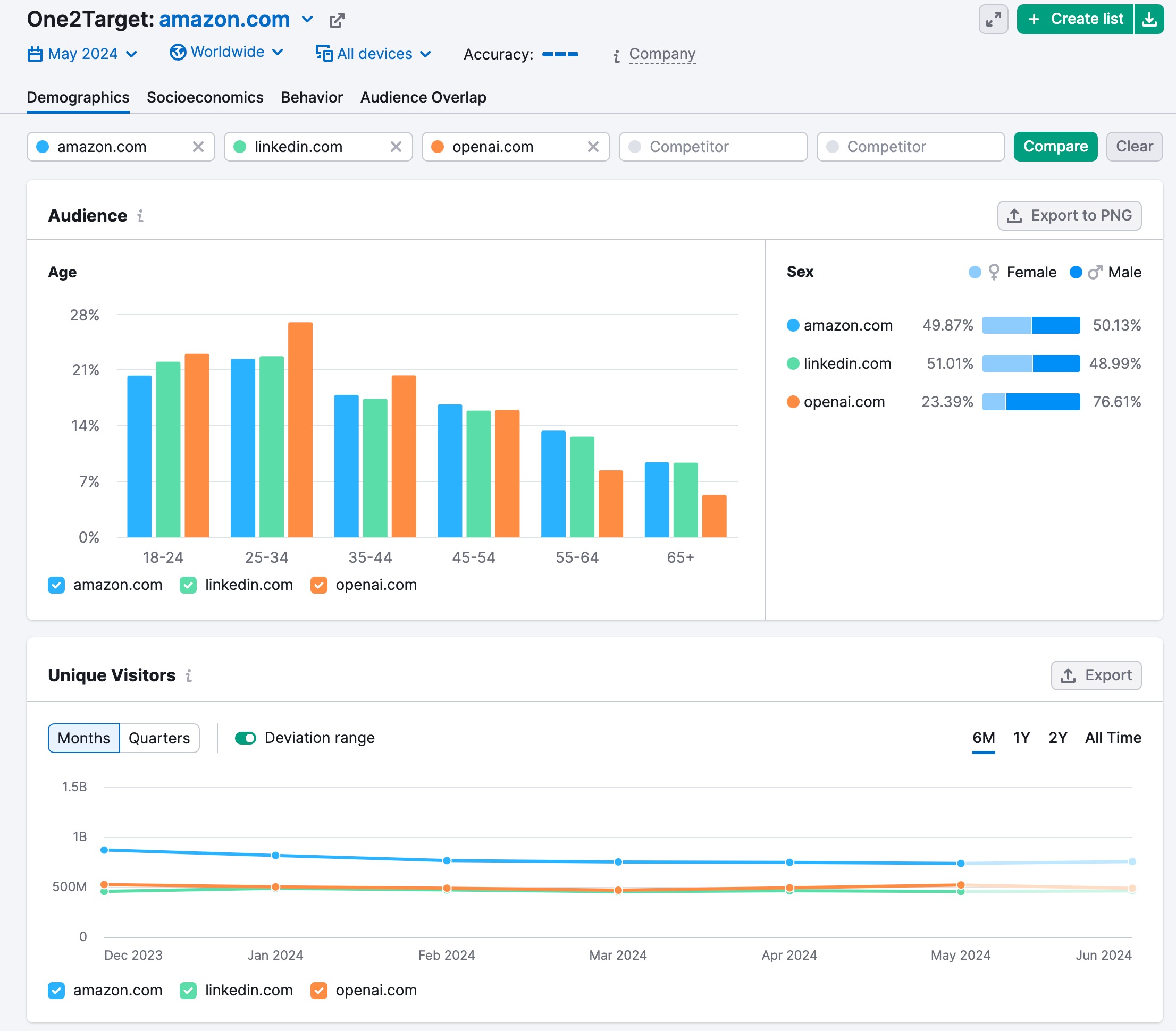Switch to the Audience Overlap tab

423,98
